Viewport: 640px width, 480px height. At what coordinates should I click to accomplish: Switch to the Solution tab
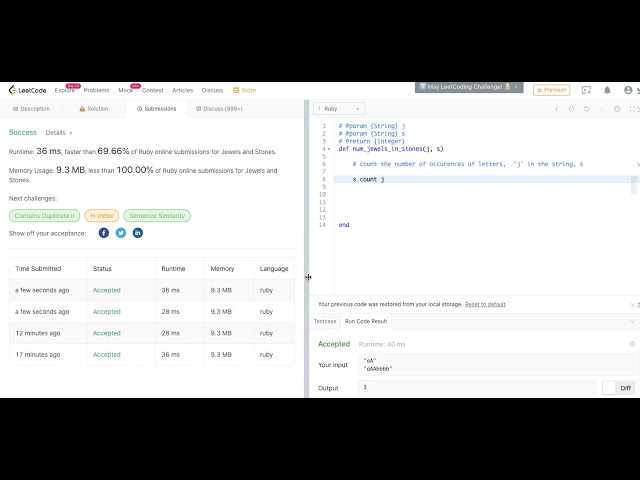point(94,109)
